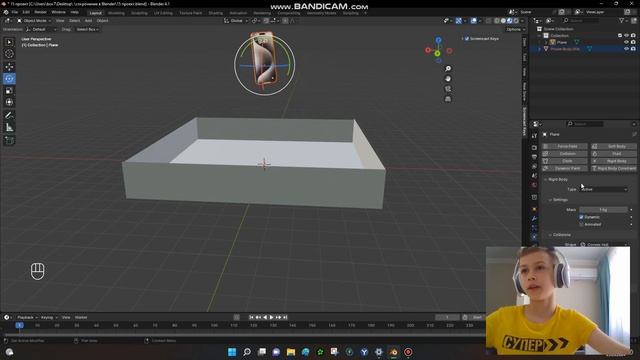Viewport: 640px width, 360px height.
Task: Play the animation in the timeline
Action: (271, 317)
